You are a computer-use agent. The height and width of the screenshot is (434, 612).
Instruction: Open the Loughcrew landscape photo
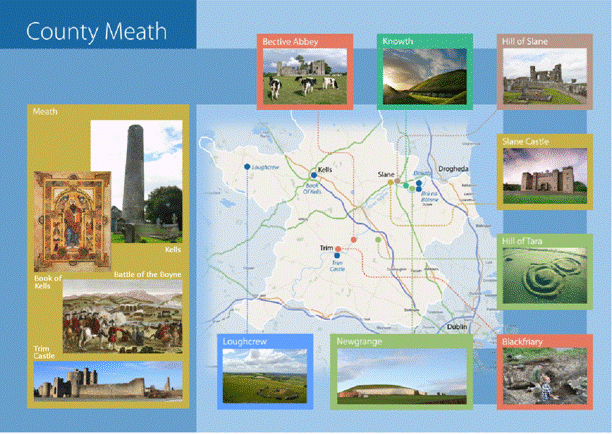[266, 376]
